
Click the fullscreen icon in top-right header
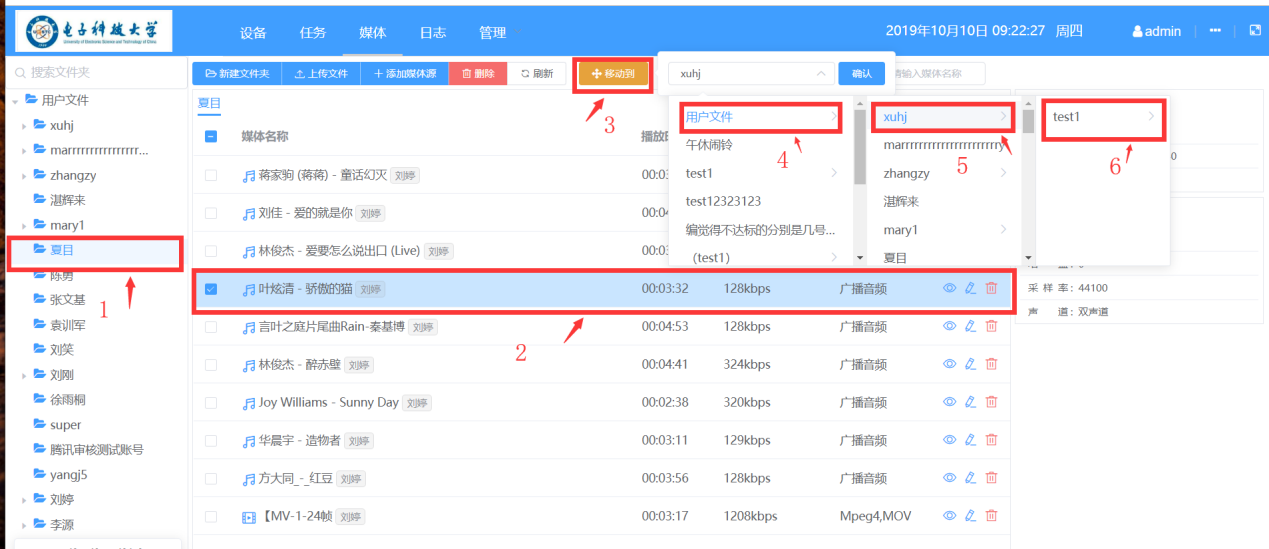coord(1255,31)
